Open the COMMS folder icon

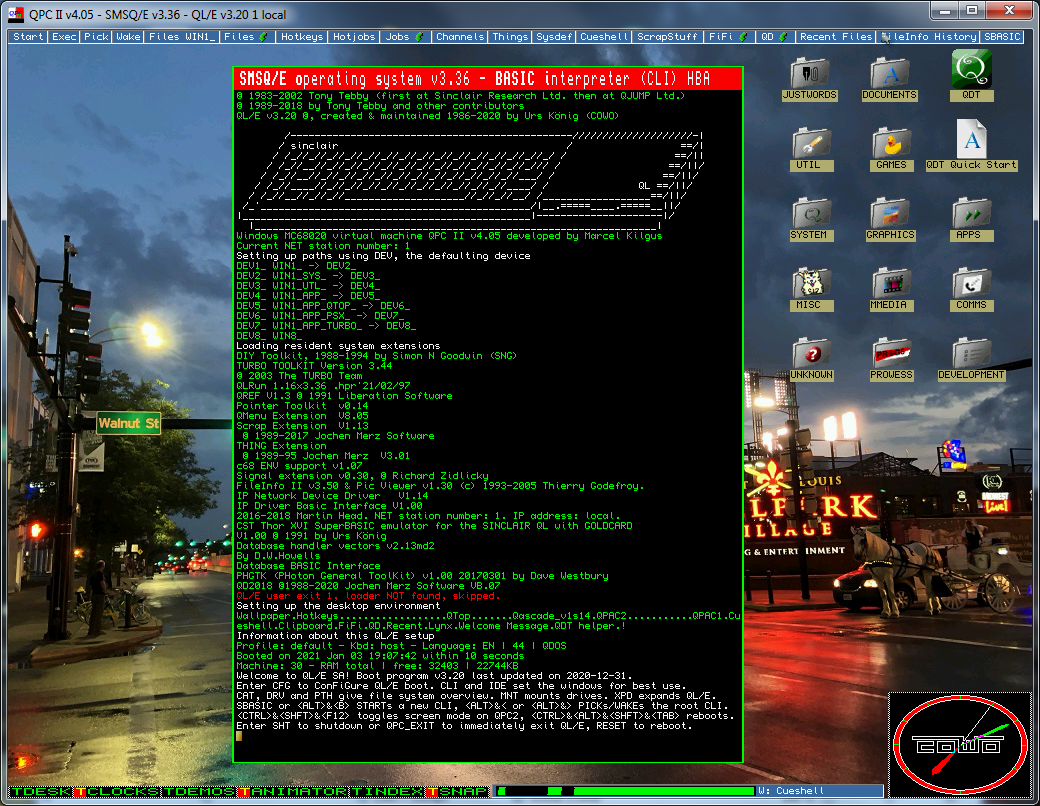tap(972, 289)
